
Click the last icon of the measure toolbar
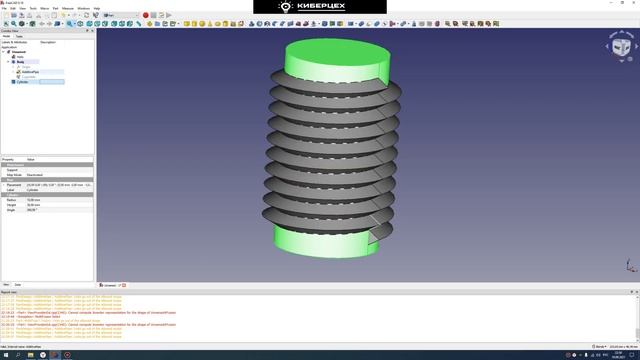496,24
